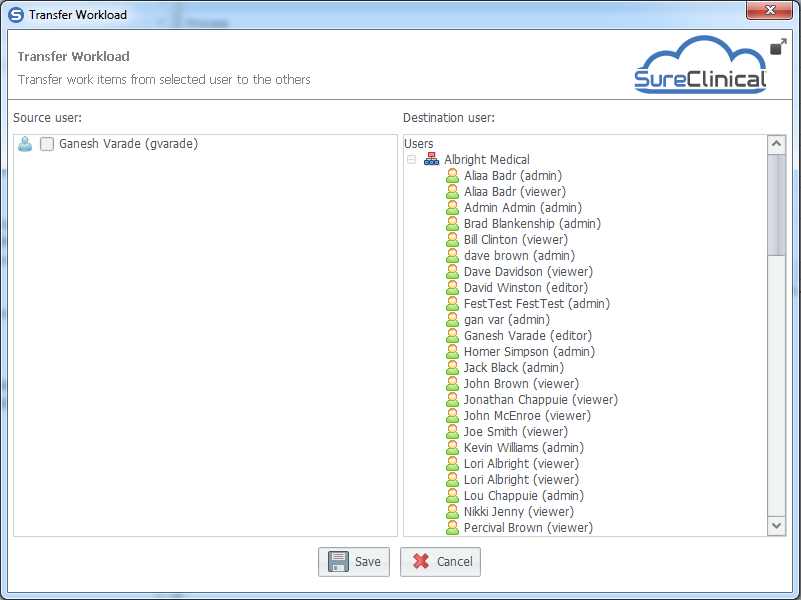This screenshot has height=600, width=801.
Task: Collapse the Albright Medical tree node
Action: [411, 160]
